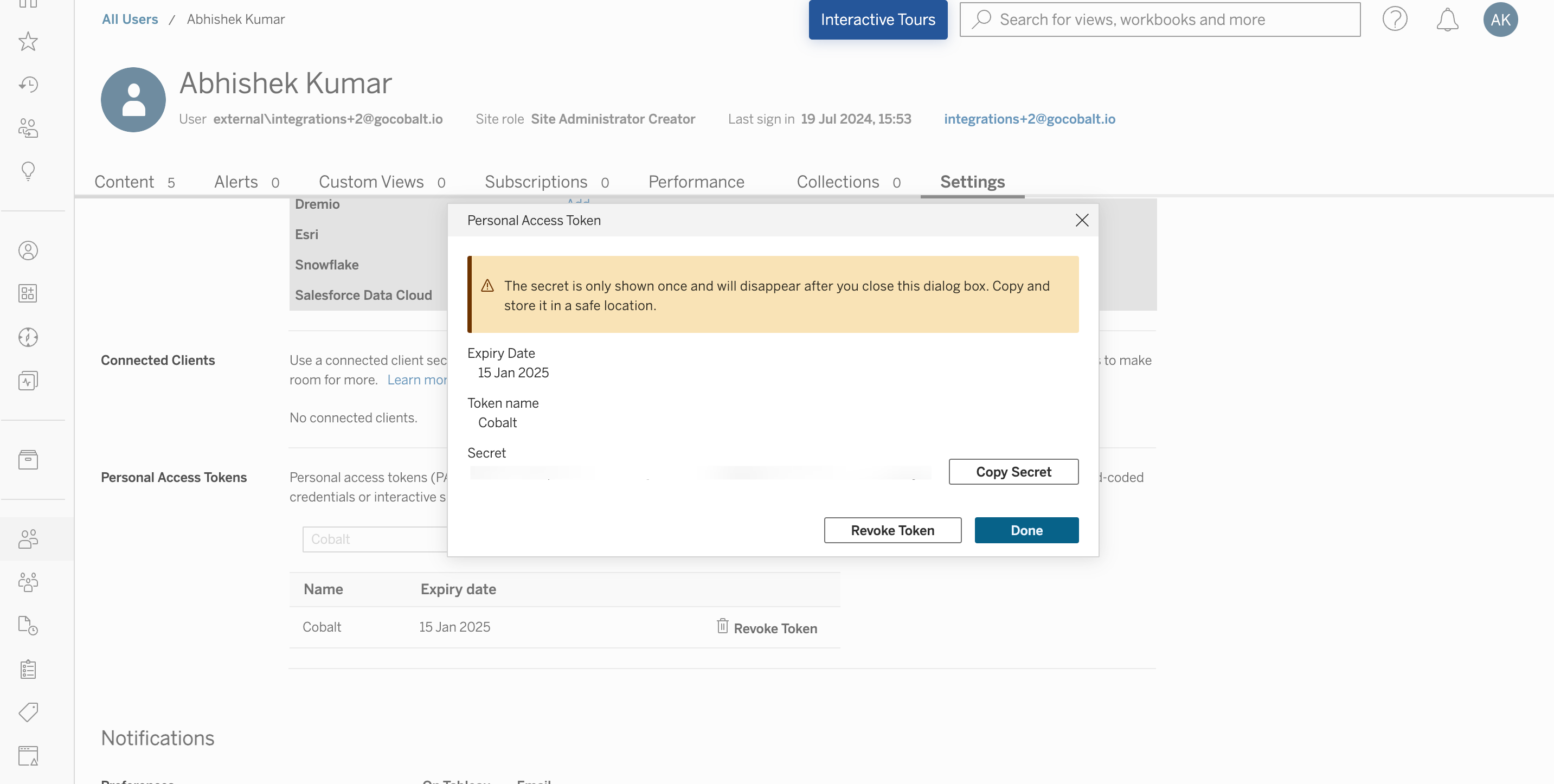
Task: Open Favorites from the sidebar star icon
Action: tap(28, 41)
